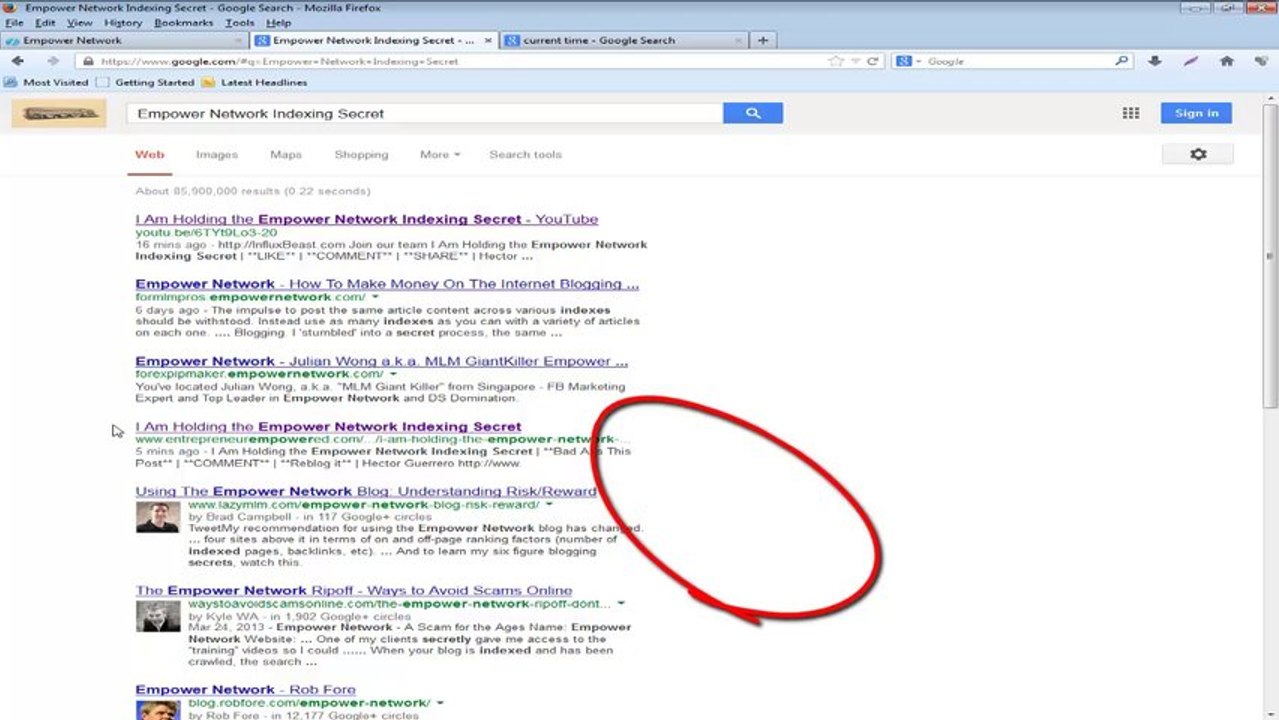Image resolution: width=1279 pixels, height=720 pixels.
Task: Expand the More search category dropdown
Action: pyautogui.click(x=440, y=155)
